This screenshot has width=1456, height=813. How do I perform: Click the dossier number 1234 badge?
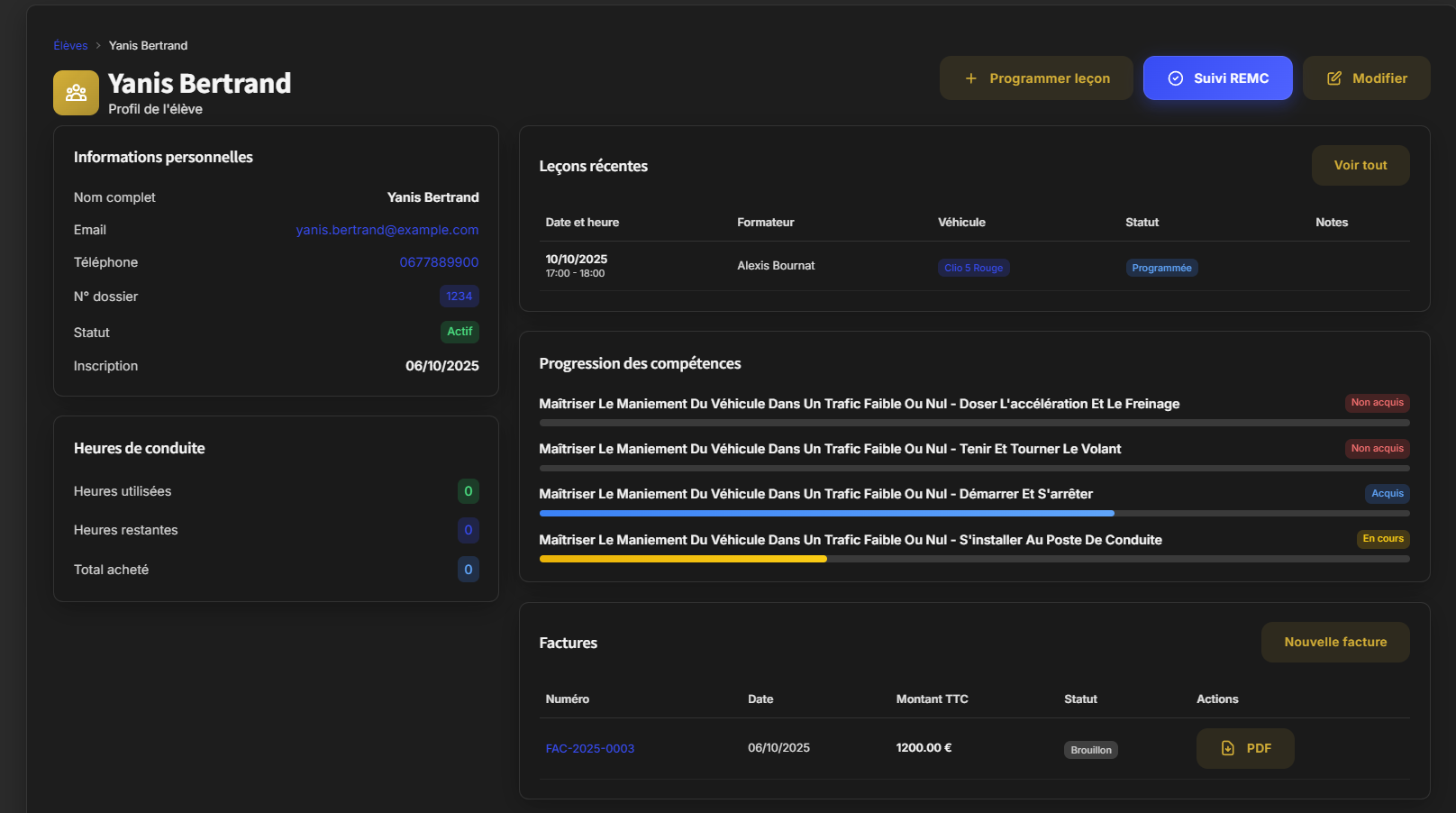point(459,297)
